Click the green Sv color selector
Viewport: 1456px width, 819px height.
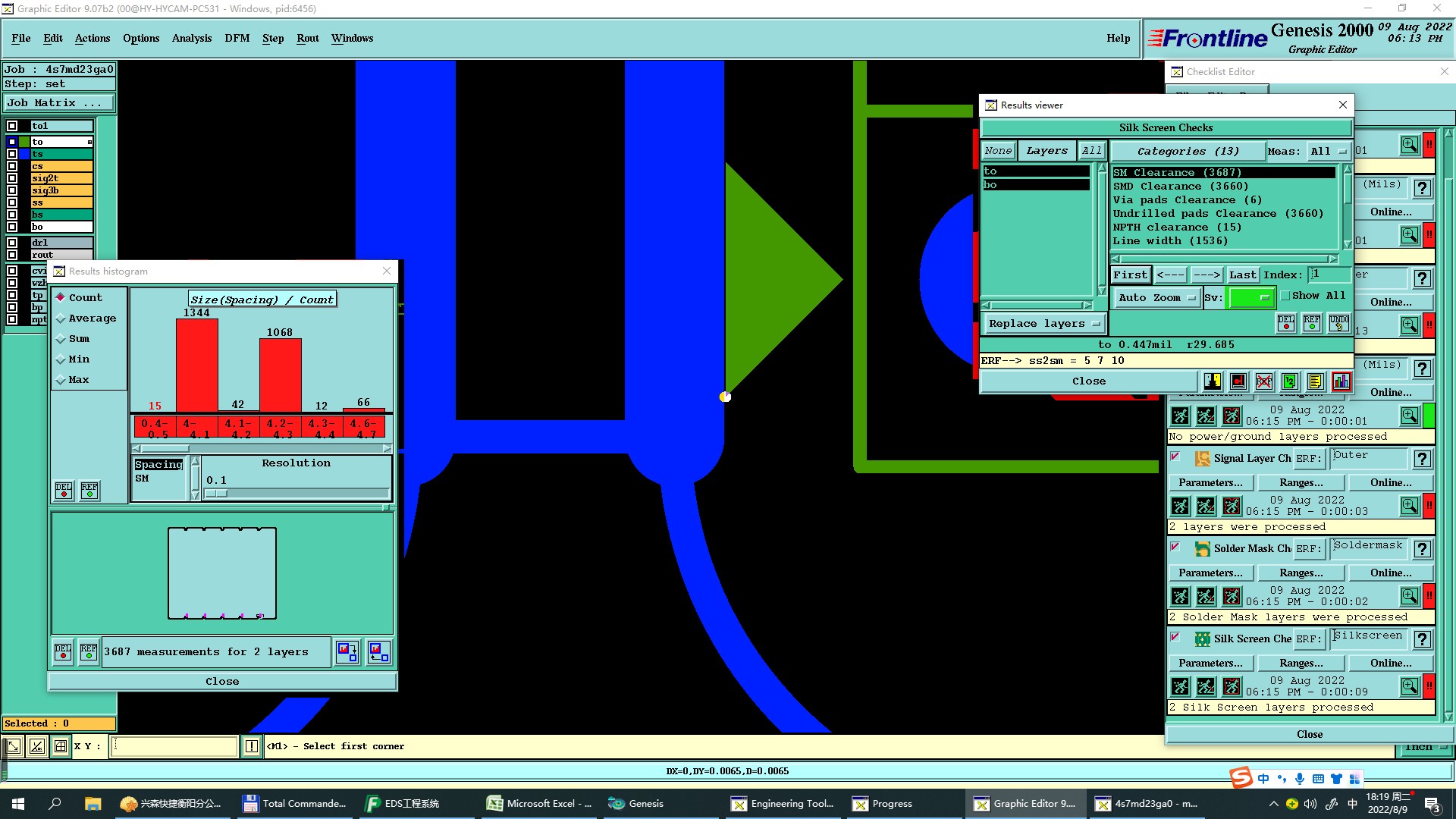pyautogui.click(x=1250, y=298)
